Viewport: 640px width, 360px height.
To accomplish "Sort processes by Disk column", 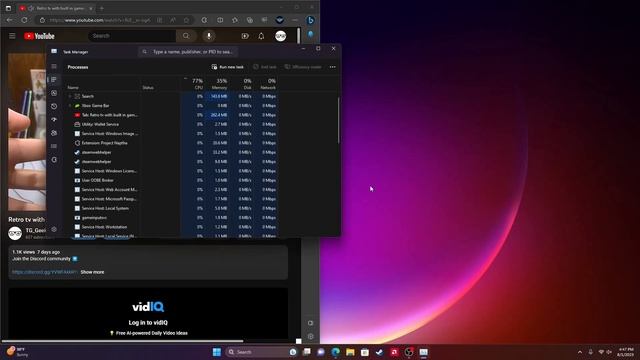I will [246, 84].
